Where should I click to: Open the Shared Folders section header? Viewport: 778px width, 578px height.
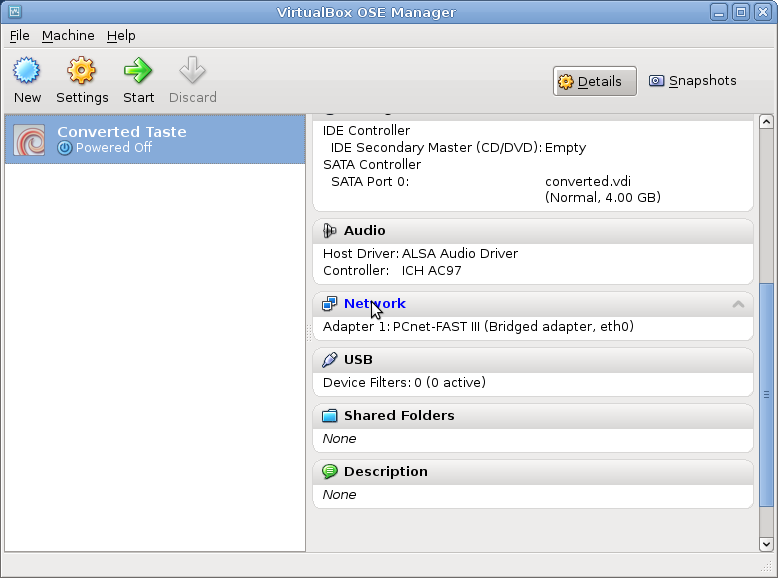click(533, 416)
